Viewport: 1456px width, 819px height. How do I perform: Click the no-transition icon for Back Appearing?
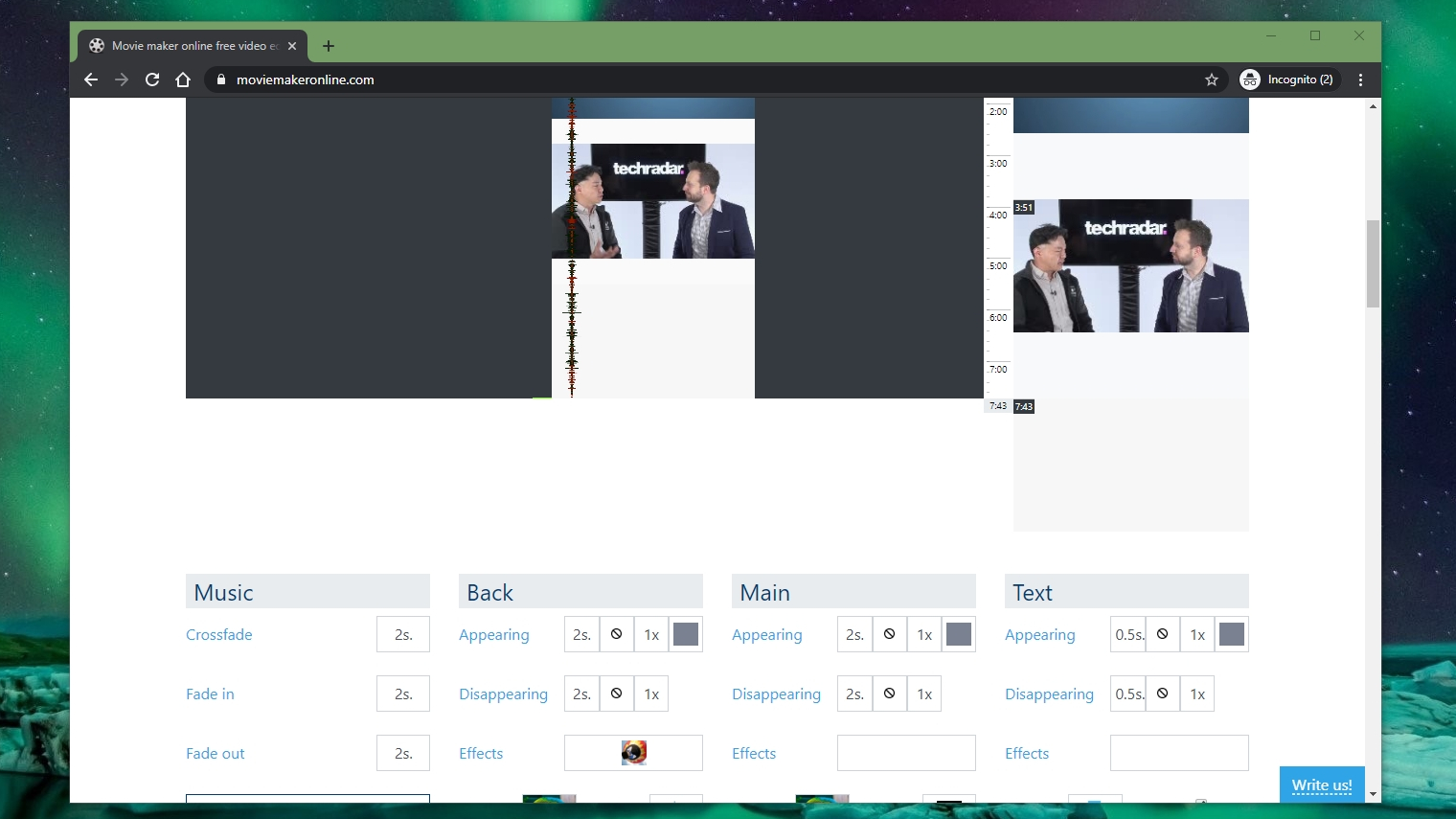(617, 634)
